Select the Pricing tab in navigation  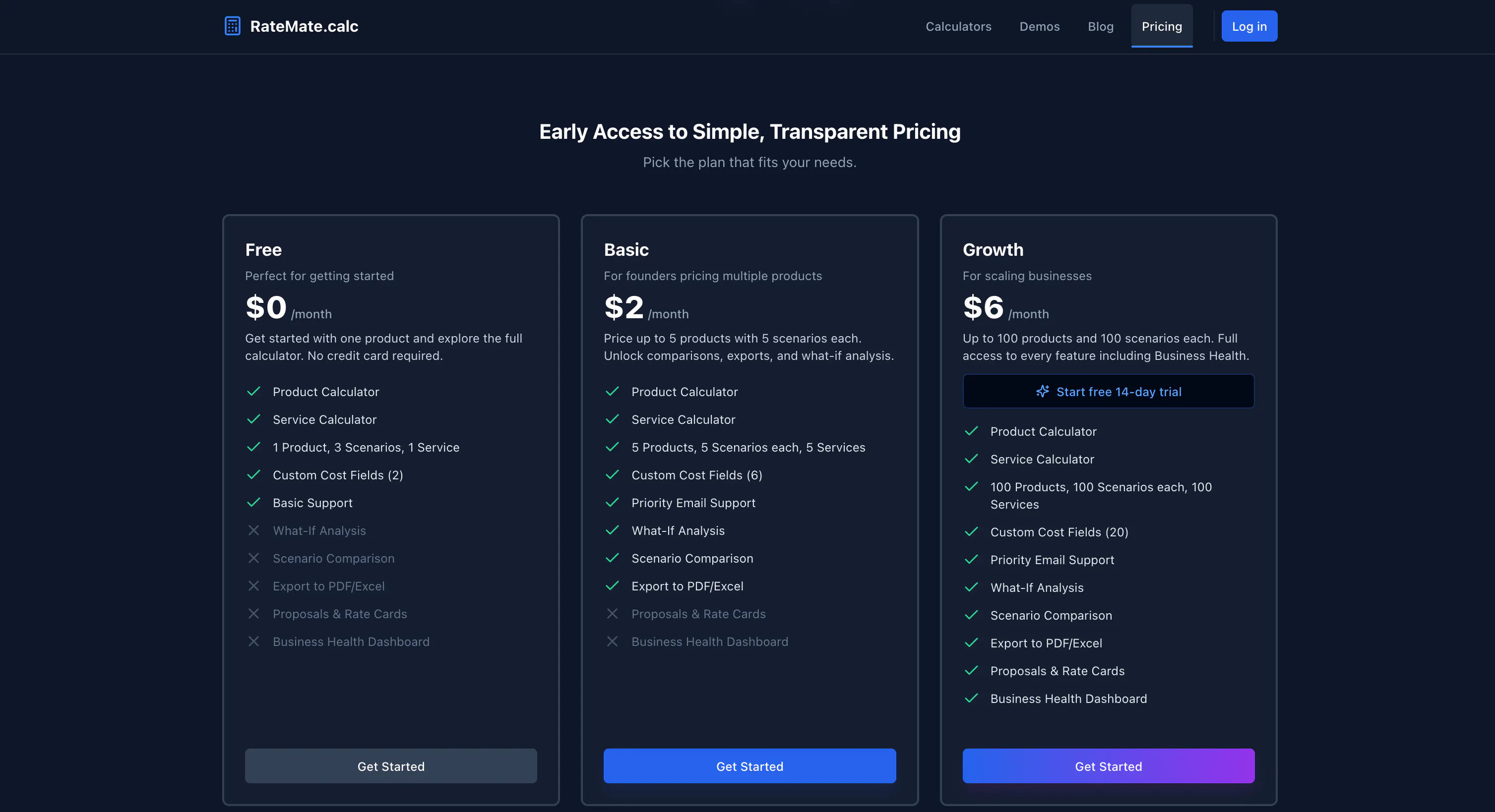[x=1162, y=26]
